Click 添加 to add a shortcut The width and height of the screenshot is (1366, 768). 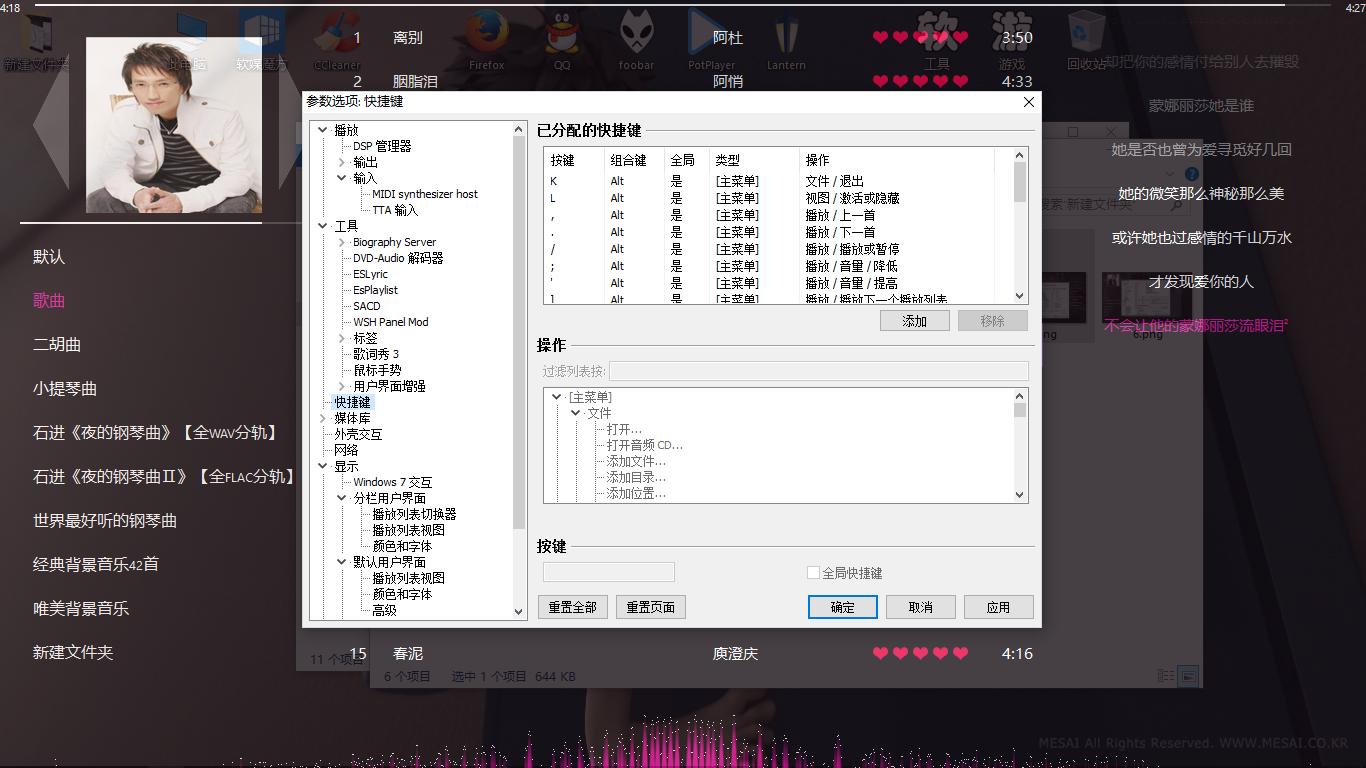(913, 320)
